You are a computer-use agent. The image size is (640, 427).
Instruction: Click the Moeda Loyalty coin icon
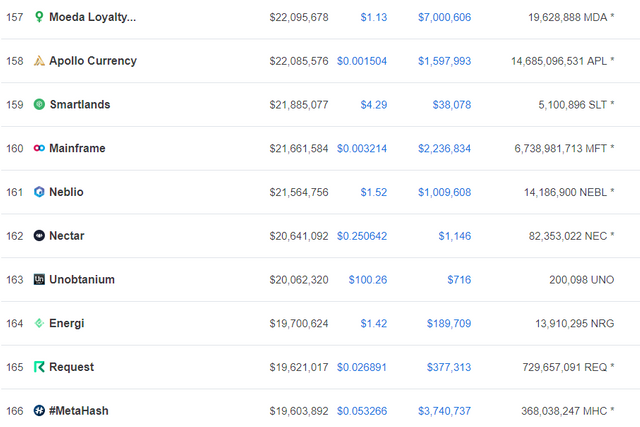click(x=39, y=17)
